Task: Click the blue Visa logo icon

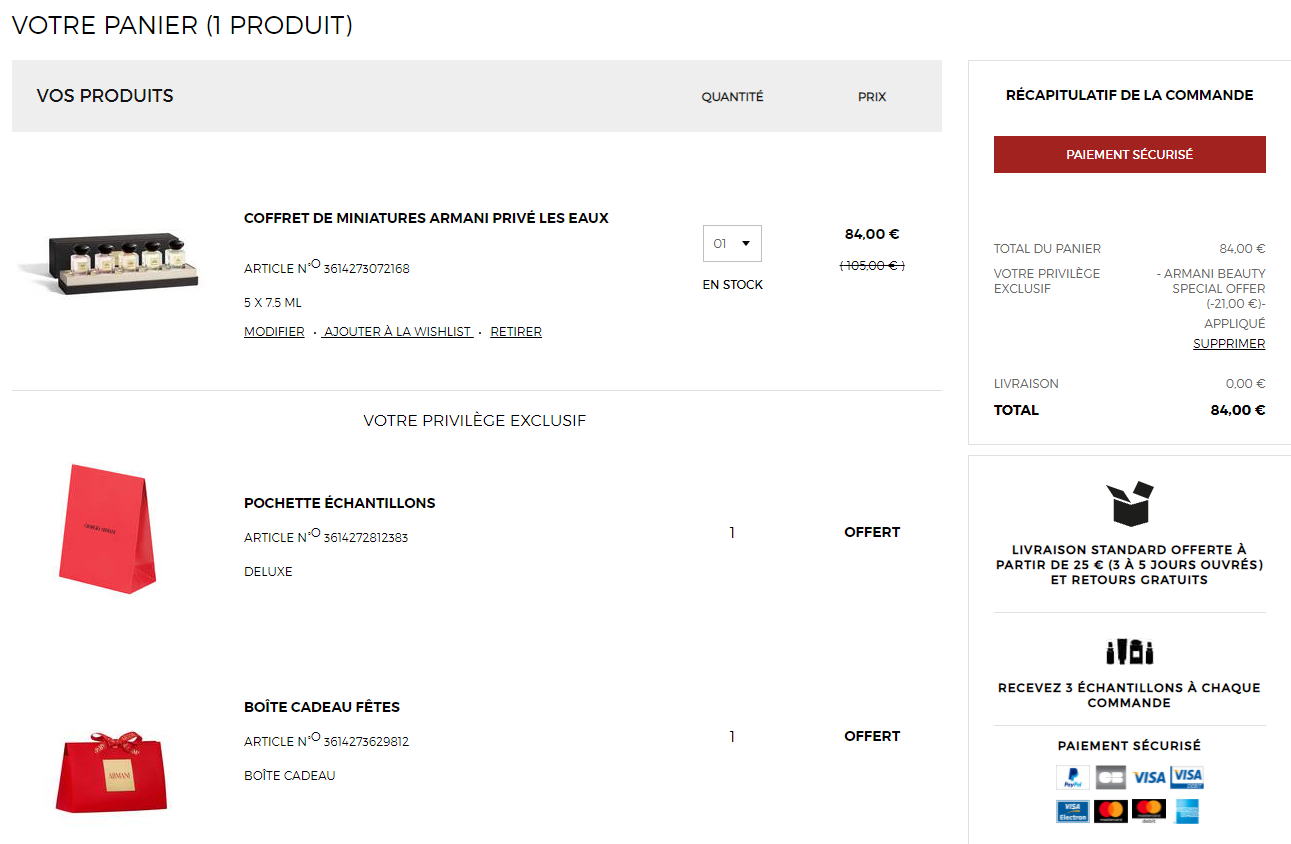Action: [1149, 777]
